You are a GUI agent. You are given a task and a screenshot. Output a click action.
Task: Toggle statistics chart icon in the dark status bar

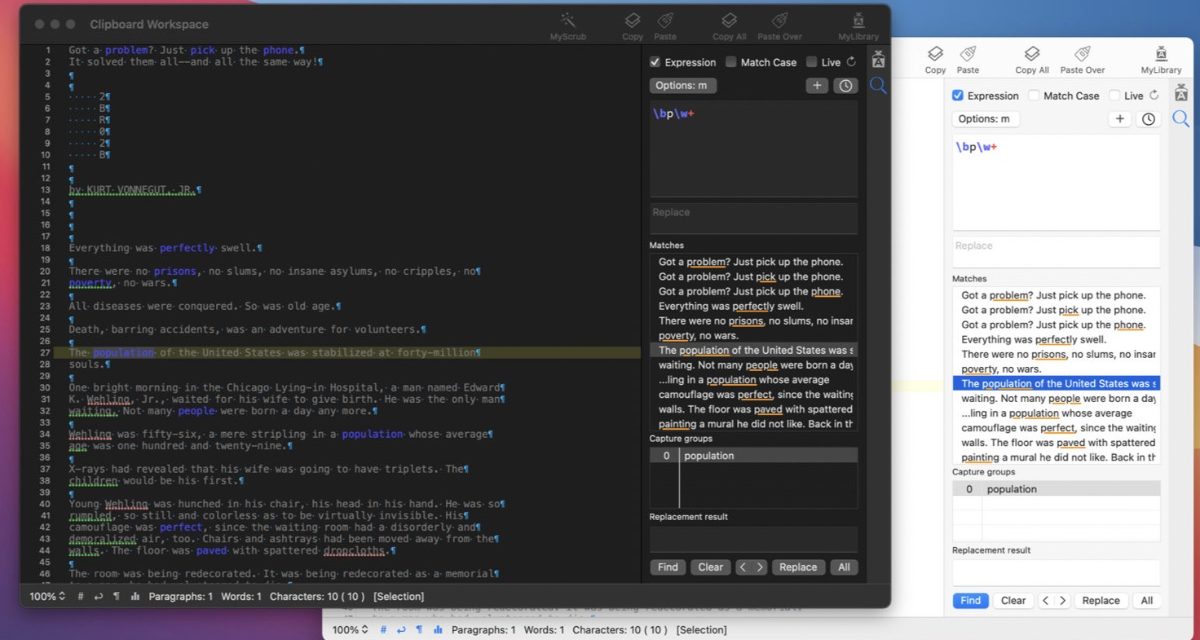pos(134,596)
